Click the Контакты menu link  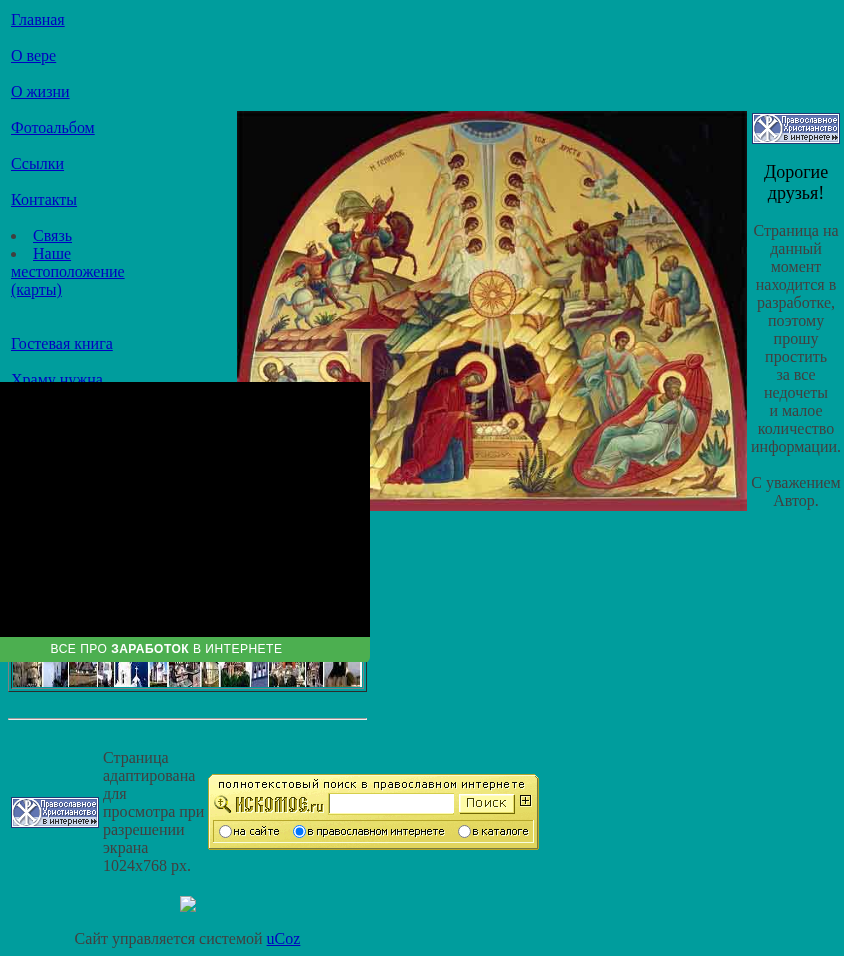[x=44, y=200]
